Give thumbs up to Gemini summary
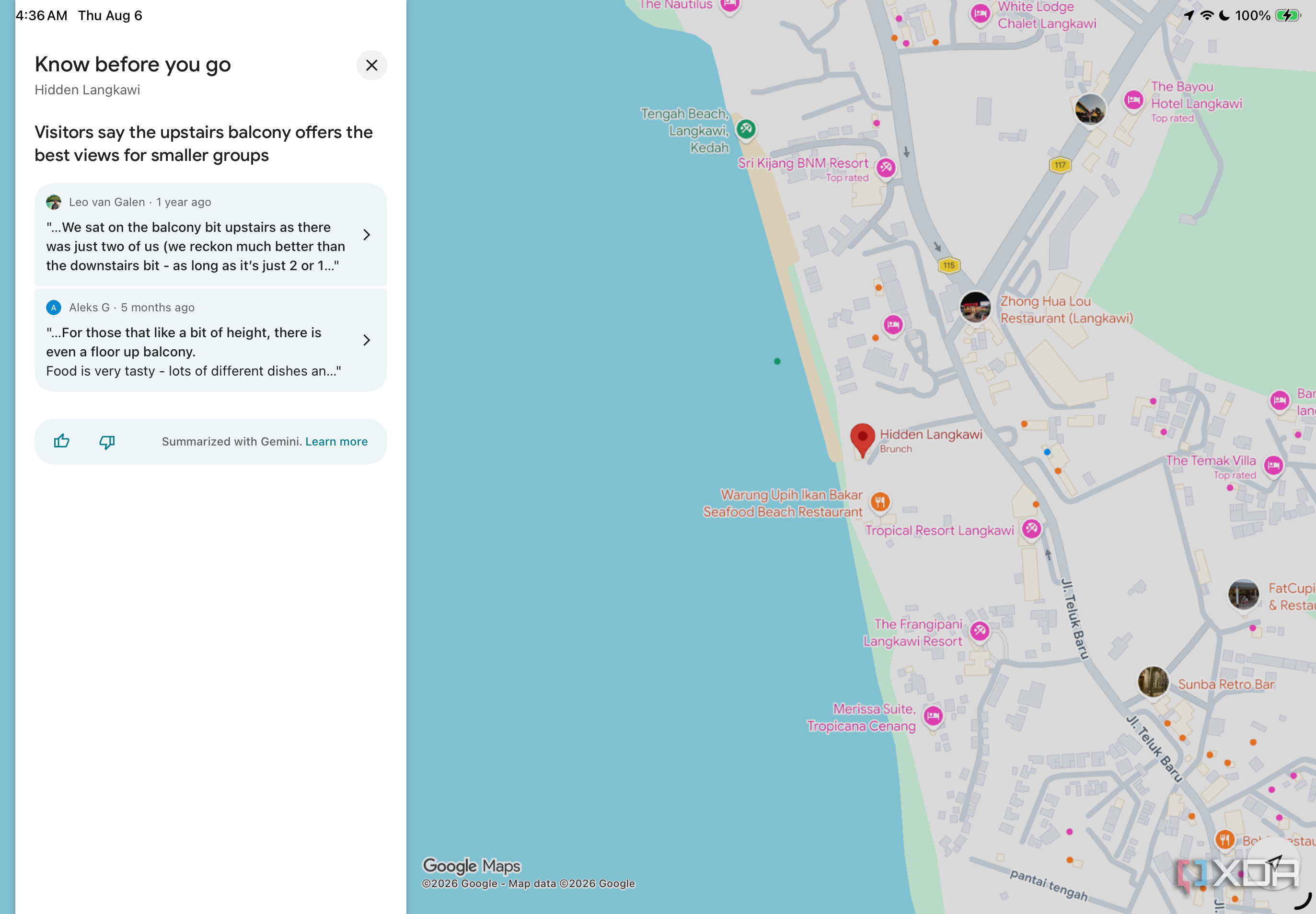 coord(61,441)
